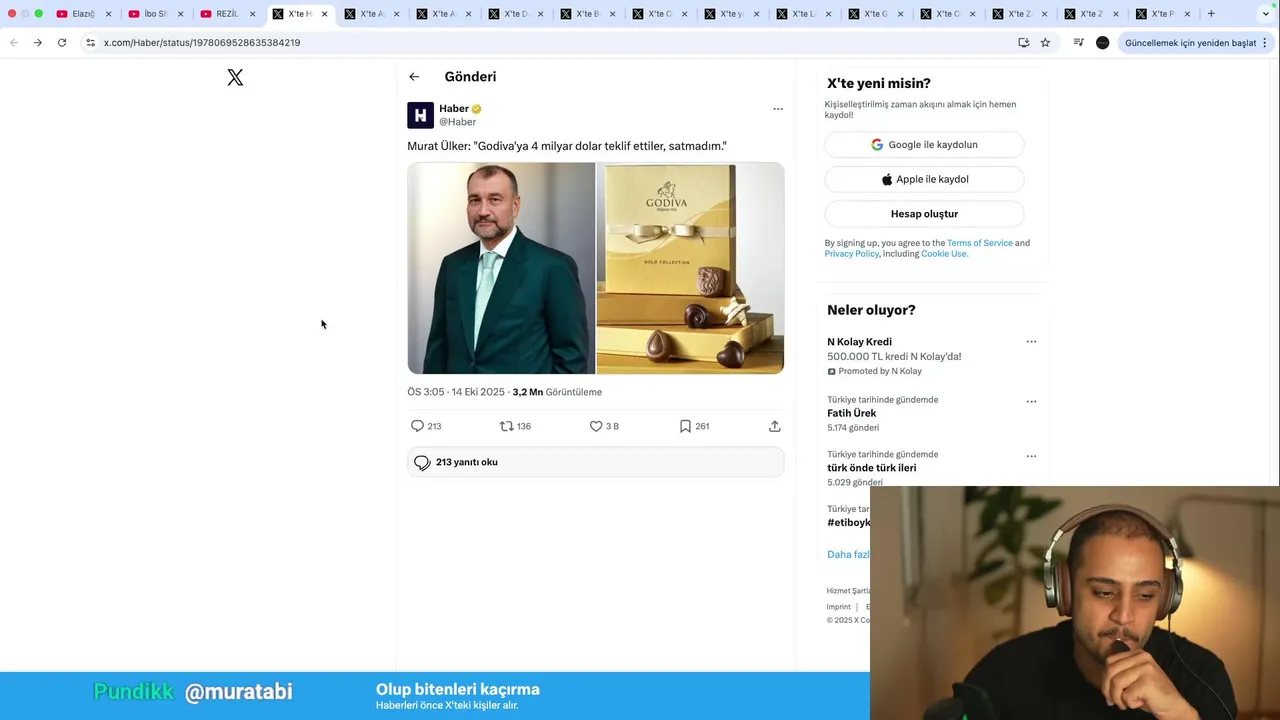Bookmark the tweet showing 261 saves
Viewport: 1280px width, 720px height.
(x=685, y=426)
